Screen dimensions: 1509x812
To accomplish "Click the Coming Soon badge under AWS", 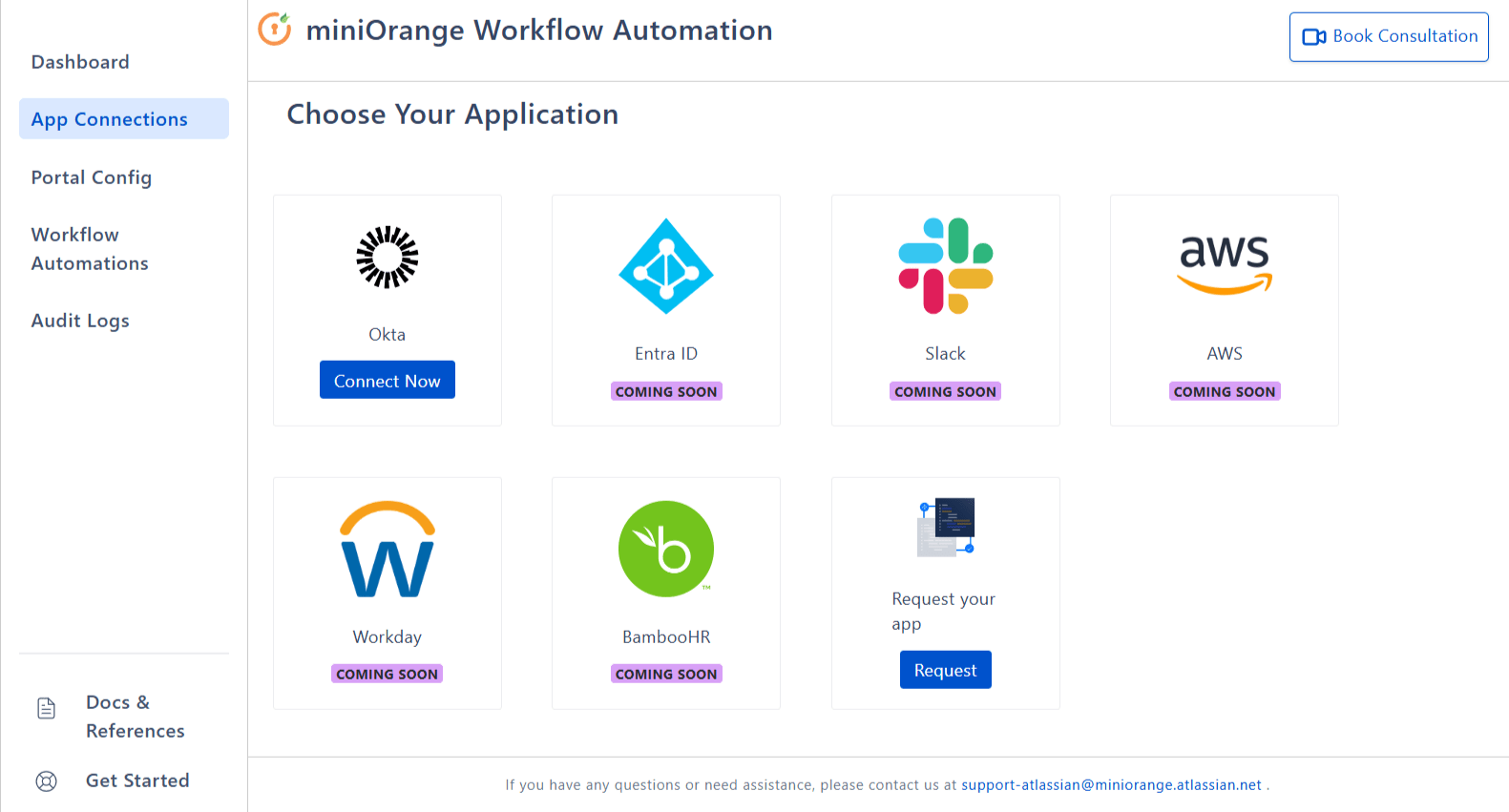I will tap(1225, 391).
